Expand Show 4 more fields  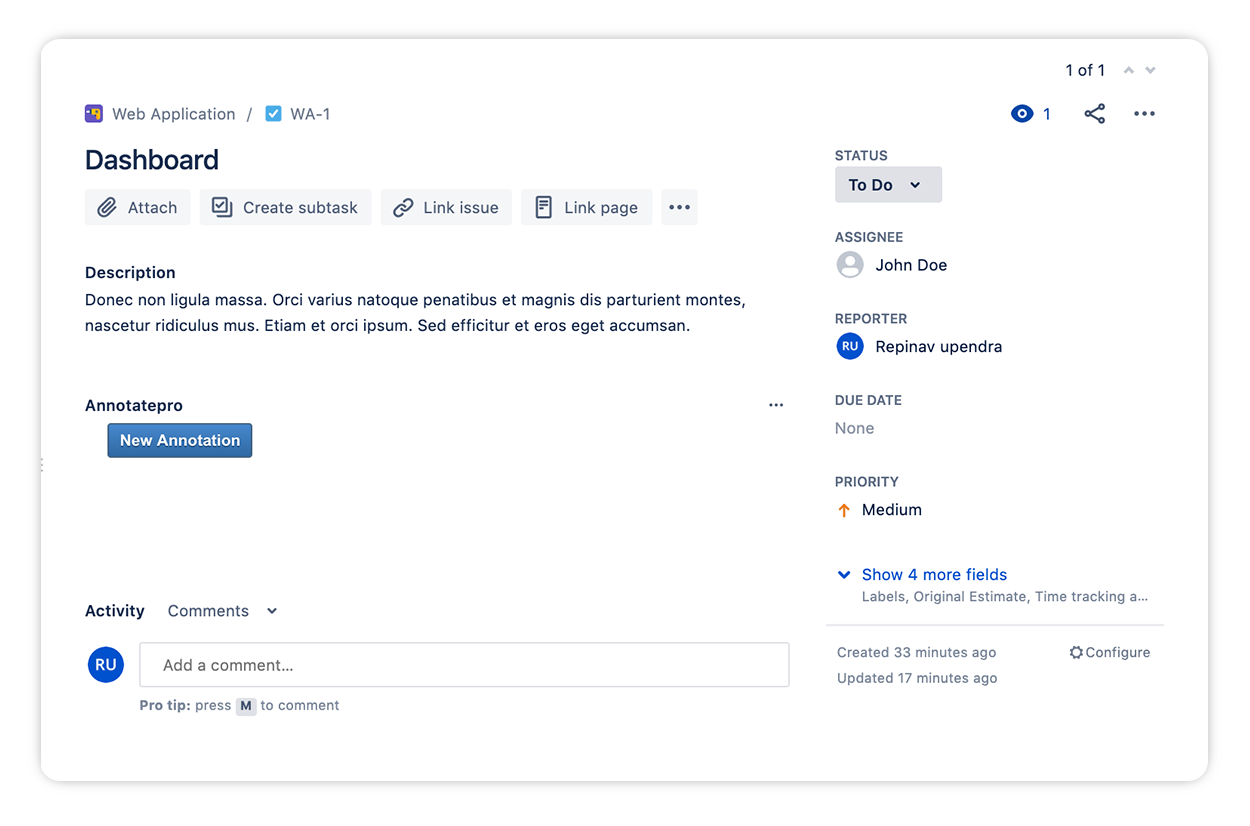tap(934, 575)
